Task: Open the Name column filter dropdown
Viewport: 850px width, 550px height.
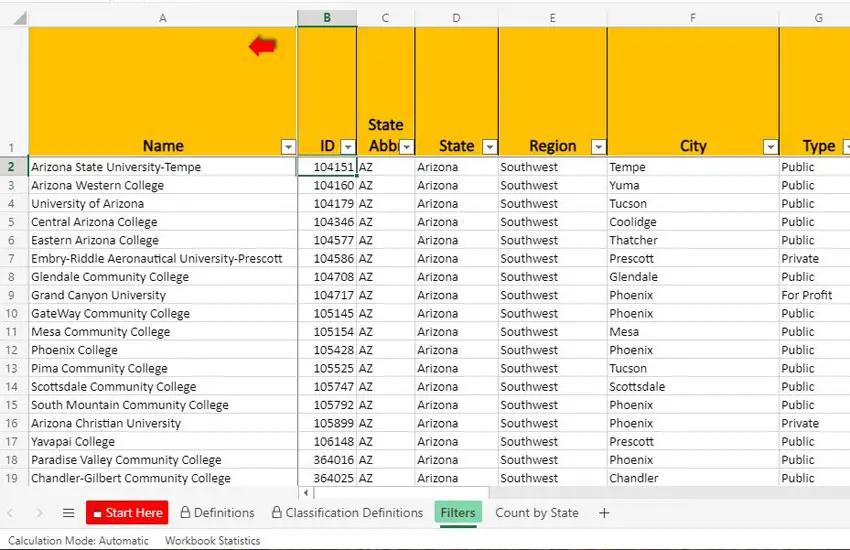Action: coord(288,146)
